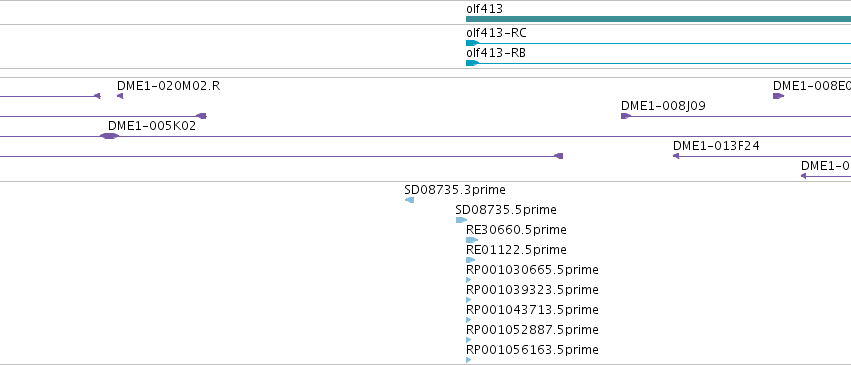
Task: Click the RP001052887.5prime label
Action: [532, 330]
